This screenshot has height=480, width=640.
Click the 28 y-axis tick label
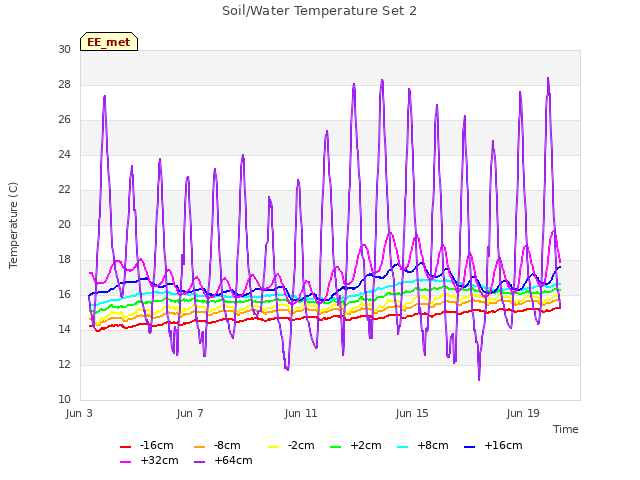(64, 84)
